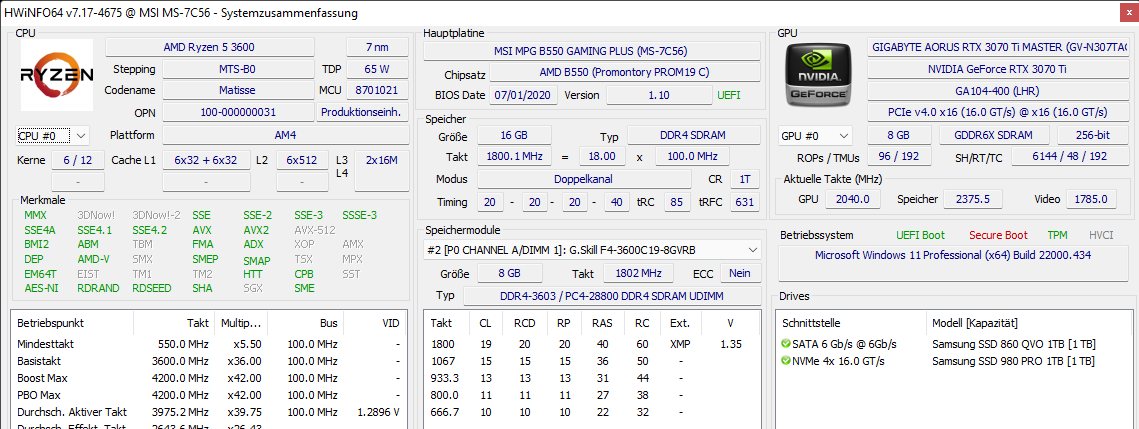Click the DDR4-3603 / PC4-28800 module type field
1139x429 pixels.
click(611, 296)
